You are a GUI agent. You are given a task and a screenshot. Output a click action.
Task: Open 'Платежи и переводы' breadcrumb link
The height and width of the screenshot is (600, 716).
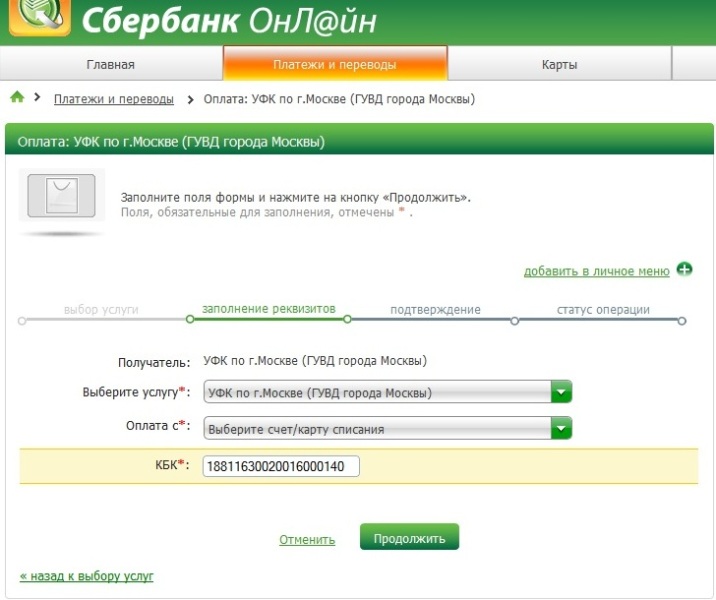(114, 99)
